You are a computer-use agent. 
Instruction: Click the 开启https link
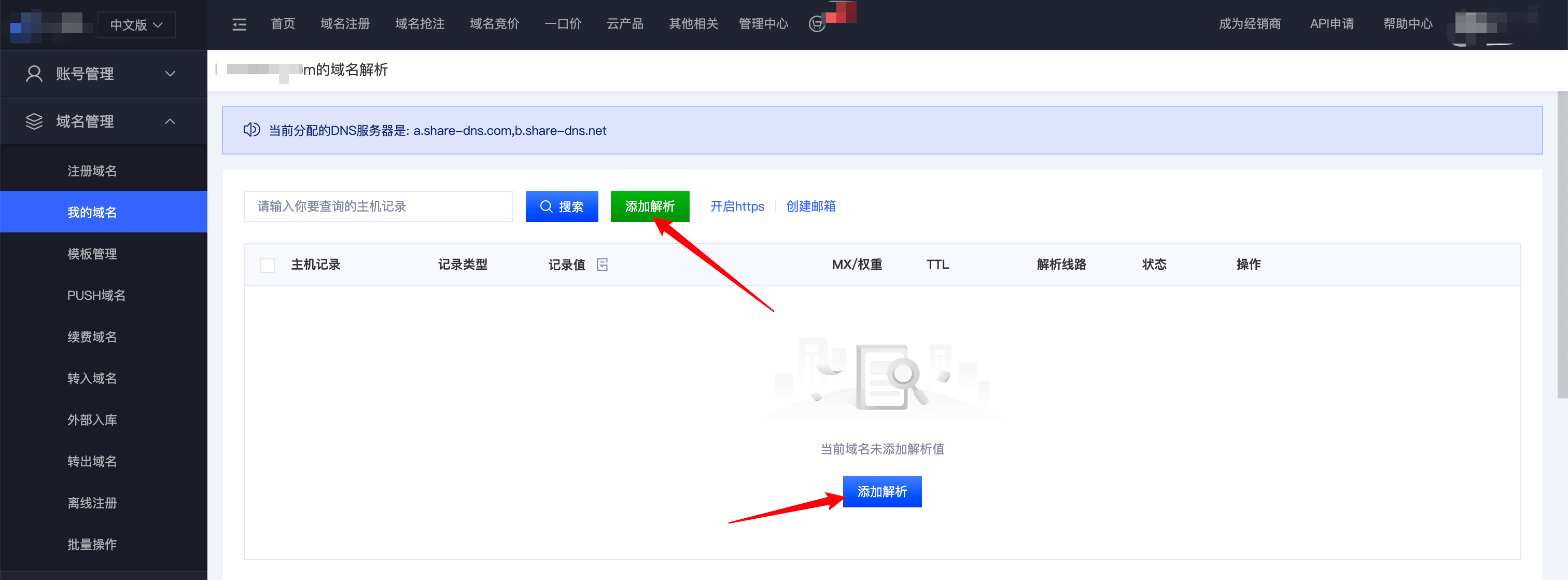pyautogui.click(x=736, y=206)
